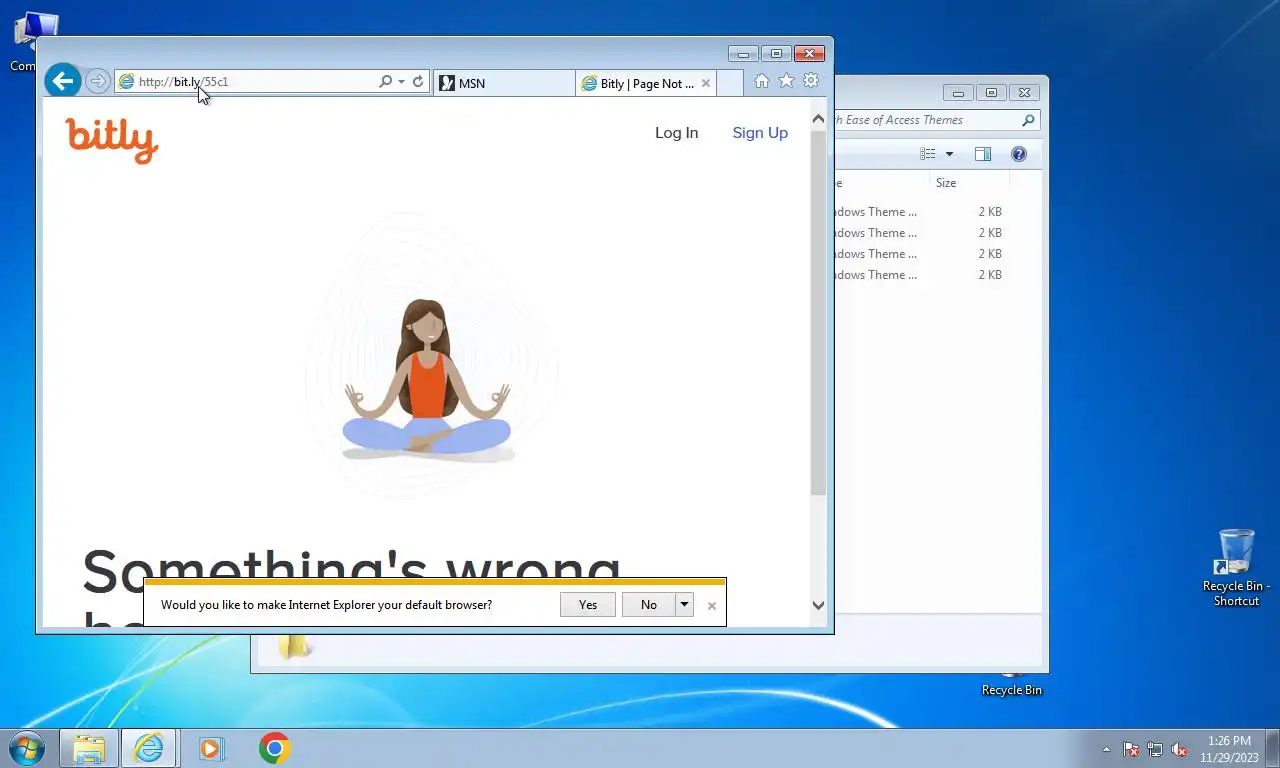Open the Windows Start button
The height and width of the screenshot is (768, 1280).
coord(26,748)
